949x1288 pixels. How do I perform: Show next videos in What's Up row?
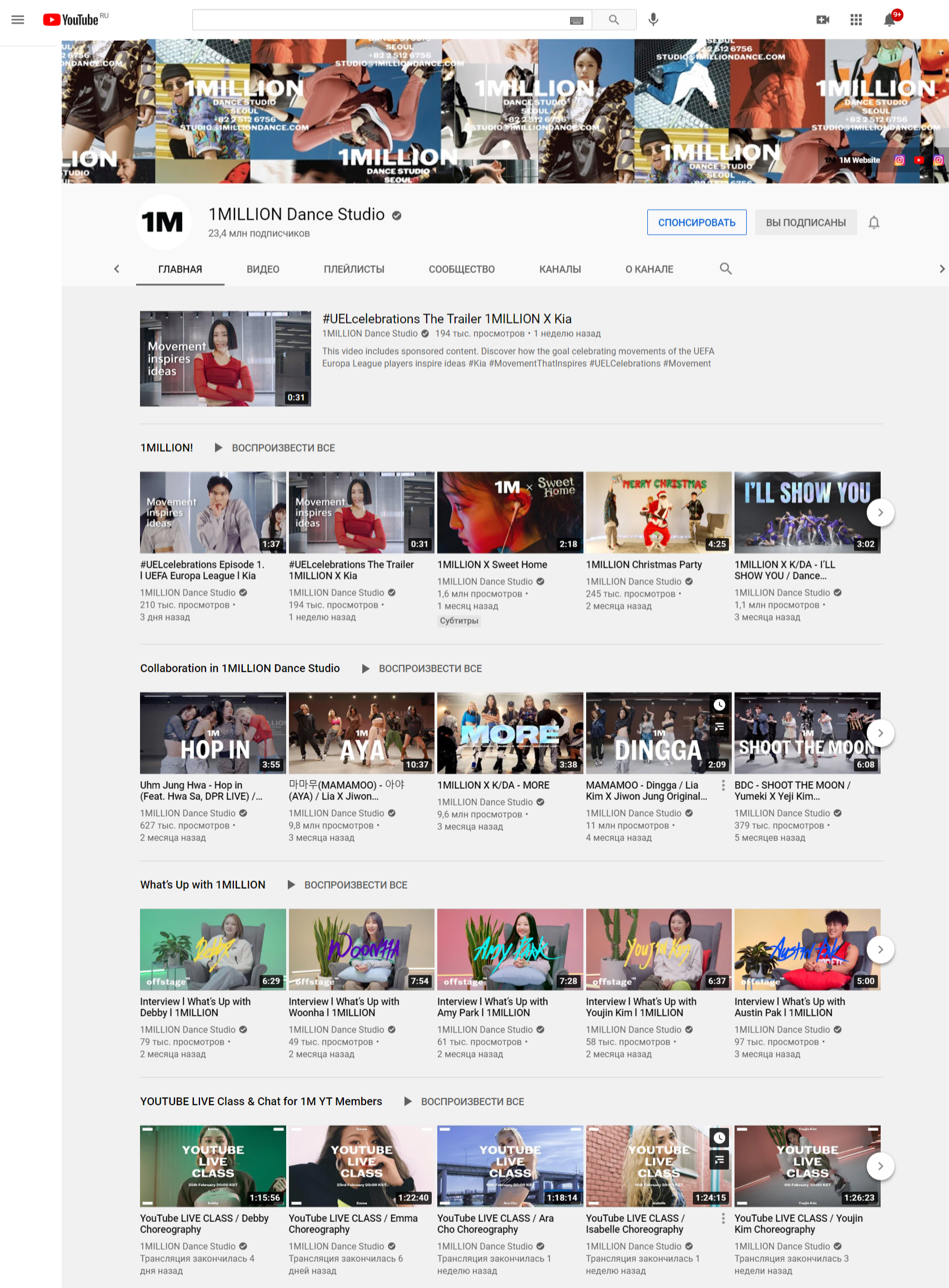(880, 949)
